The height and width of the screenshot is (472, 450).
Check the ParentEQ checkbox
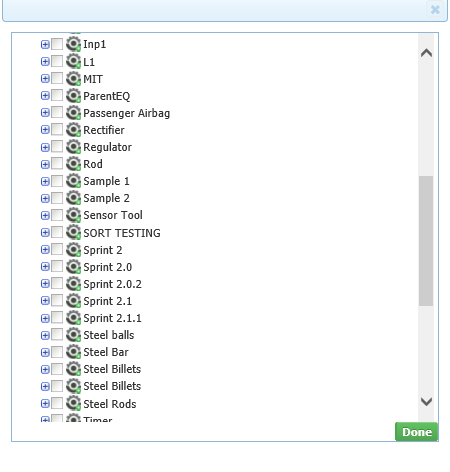pos(57,95)
